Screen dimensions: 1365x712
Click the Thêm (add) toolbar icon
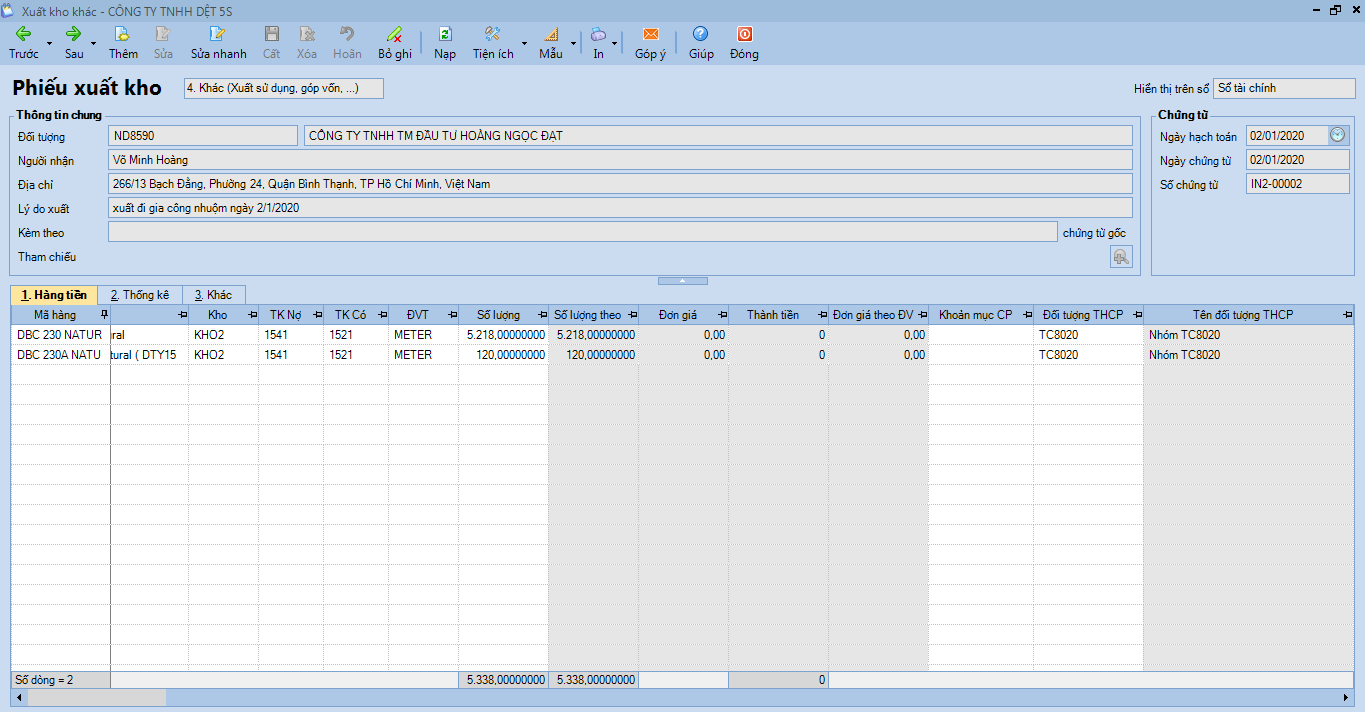123,42
